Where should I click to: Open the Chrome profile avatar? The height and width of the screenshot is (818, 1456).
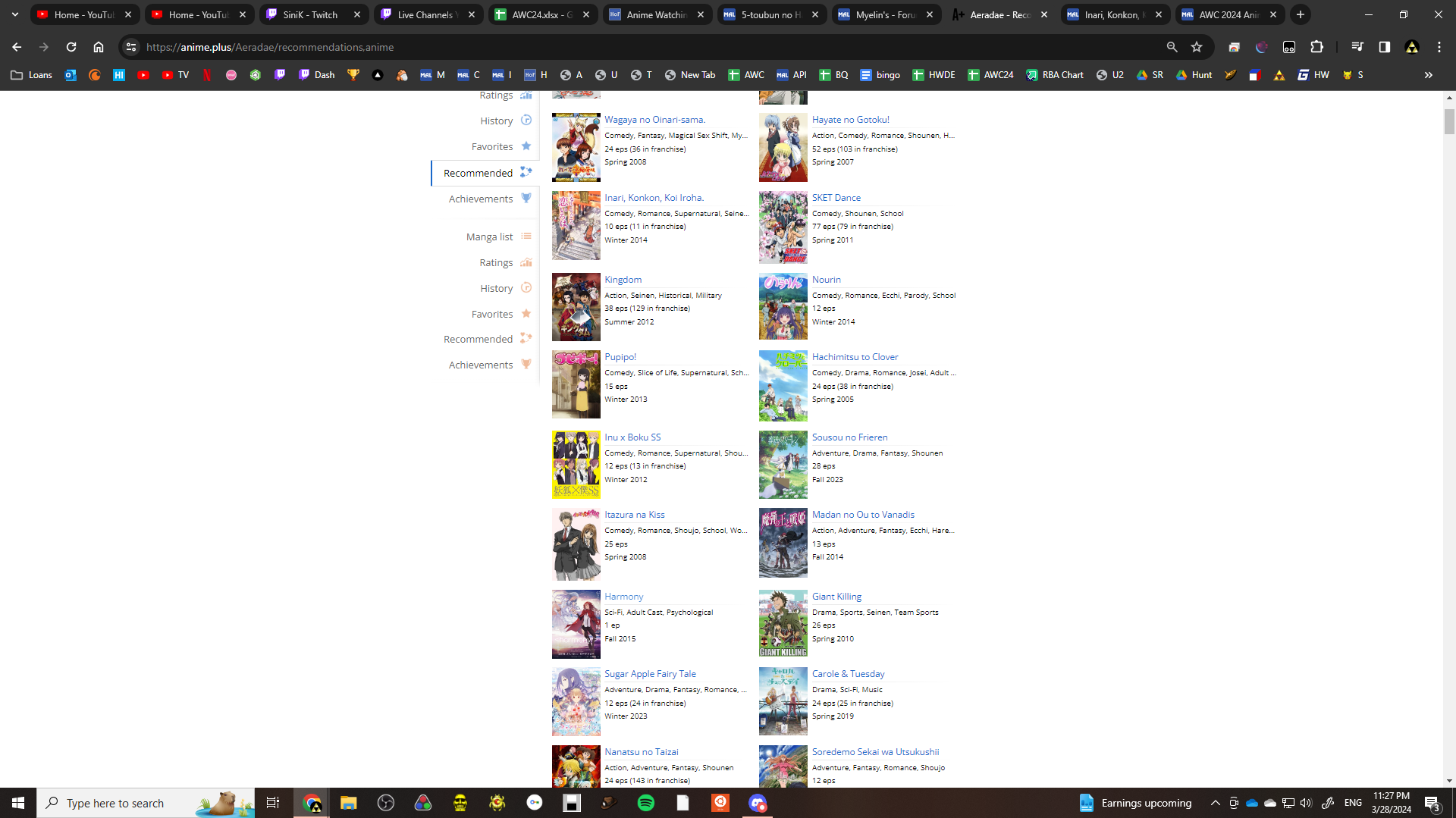pyautogui.click(x=1412, y=47)
